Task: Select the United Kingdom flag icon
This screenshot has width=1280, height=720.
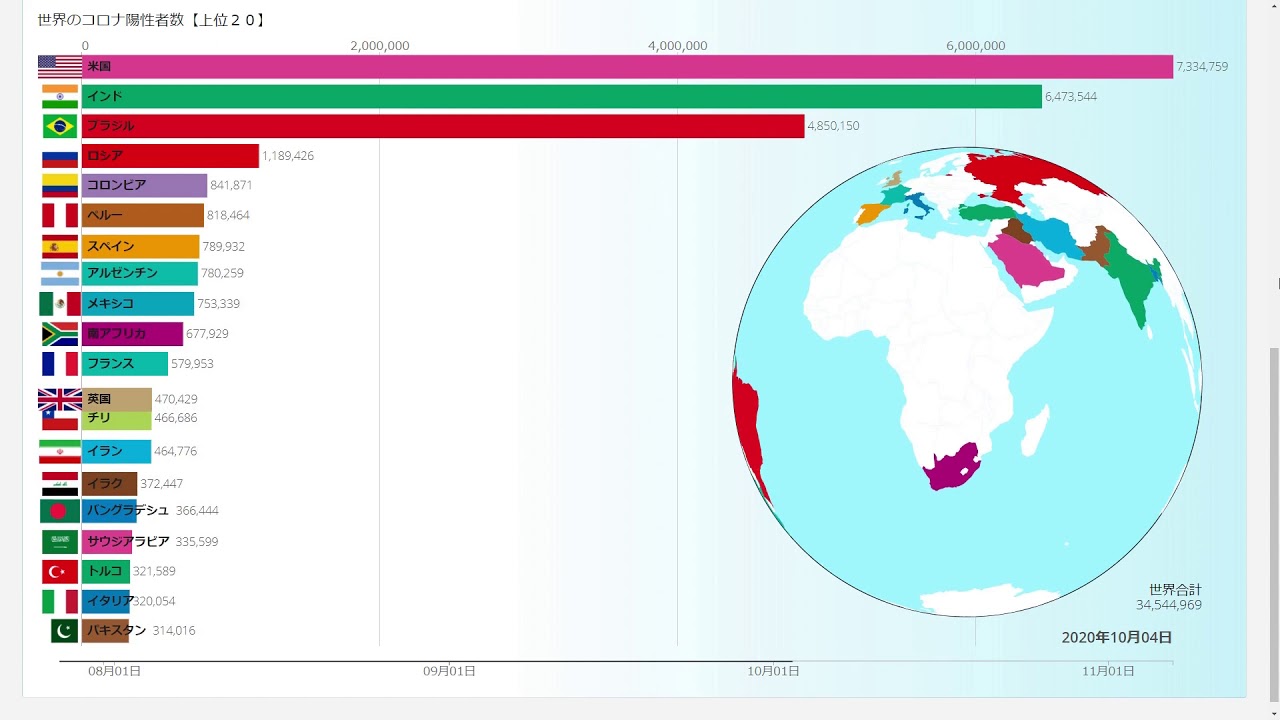Action: click(x=60, y=399)
